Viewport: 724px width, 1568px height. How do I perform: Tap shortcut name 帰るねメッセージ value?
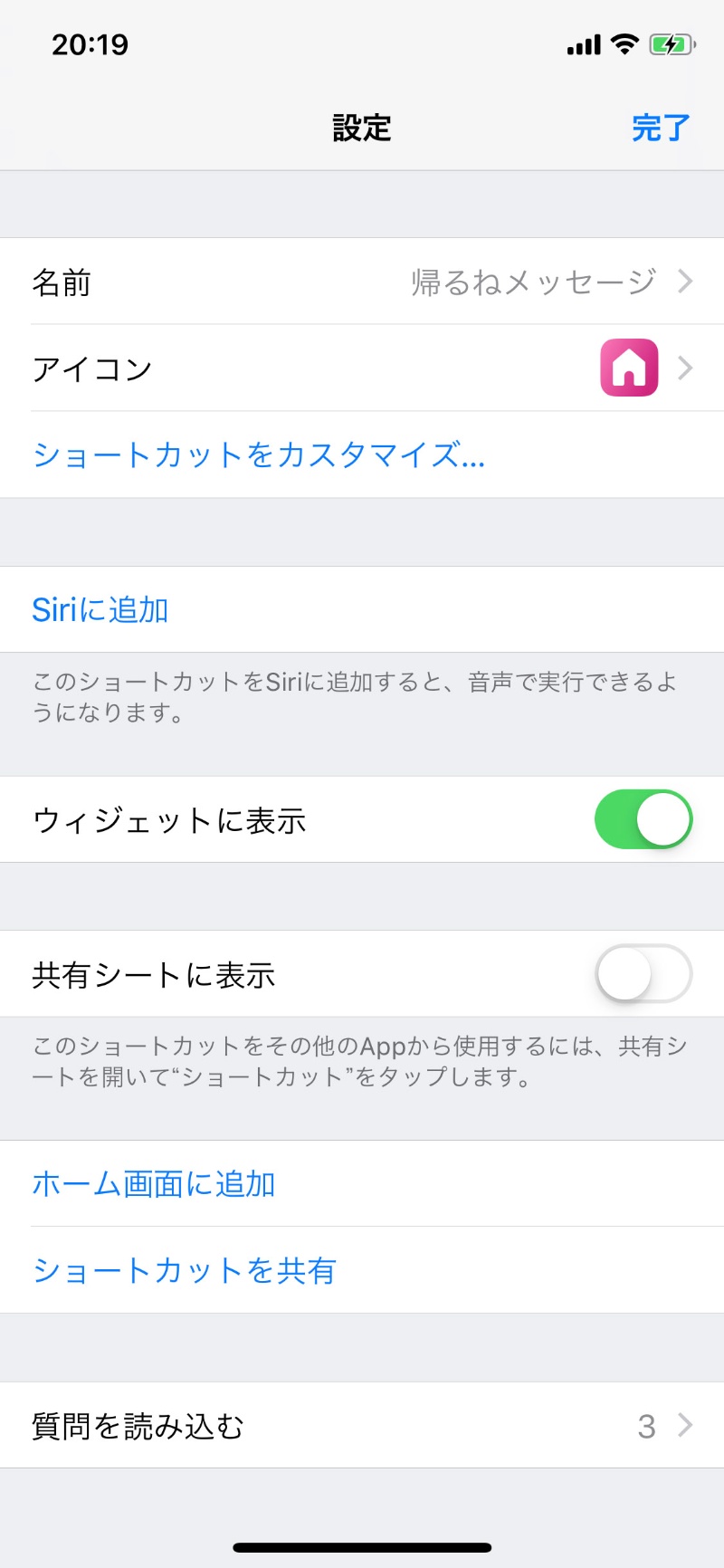pyautogui.click(x=533, y=282)
